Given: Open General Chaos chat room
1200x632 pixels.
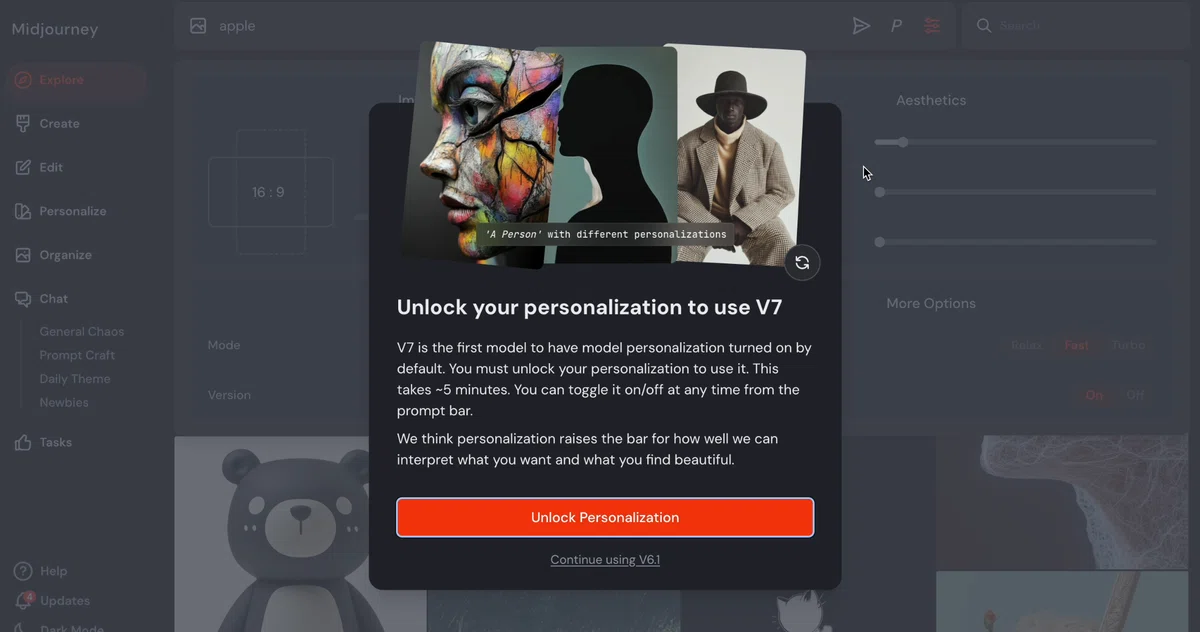Looking at the screenshot, I should [82, 331].
